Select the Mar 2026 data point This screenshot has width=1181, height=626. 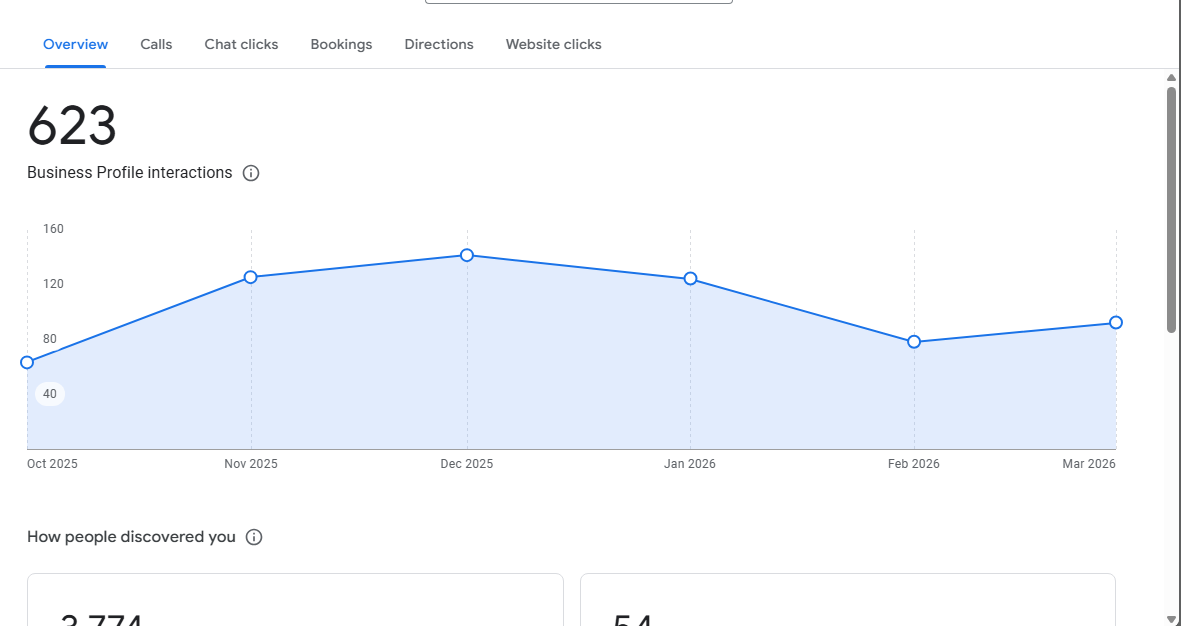[x=1116, y=322]
